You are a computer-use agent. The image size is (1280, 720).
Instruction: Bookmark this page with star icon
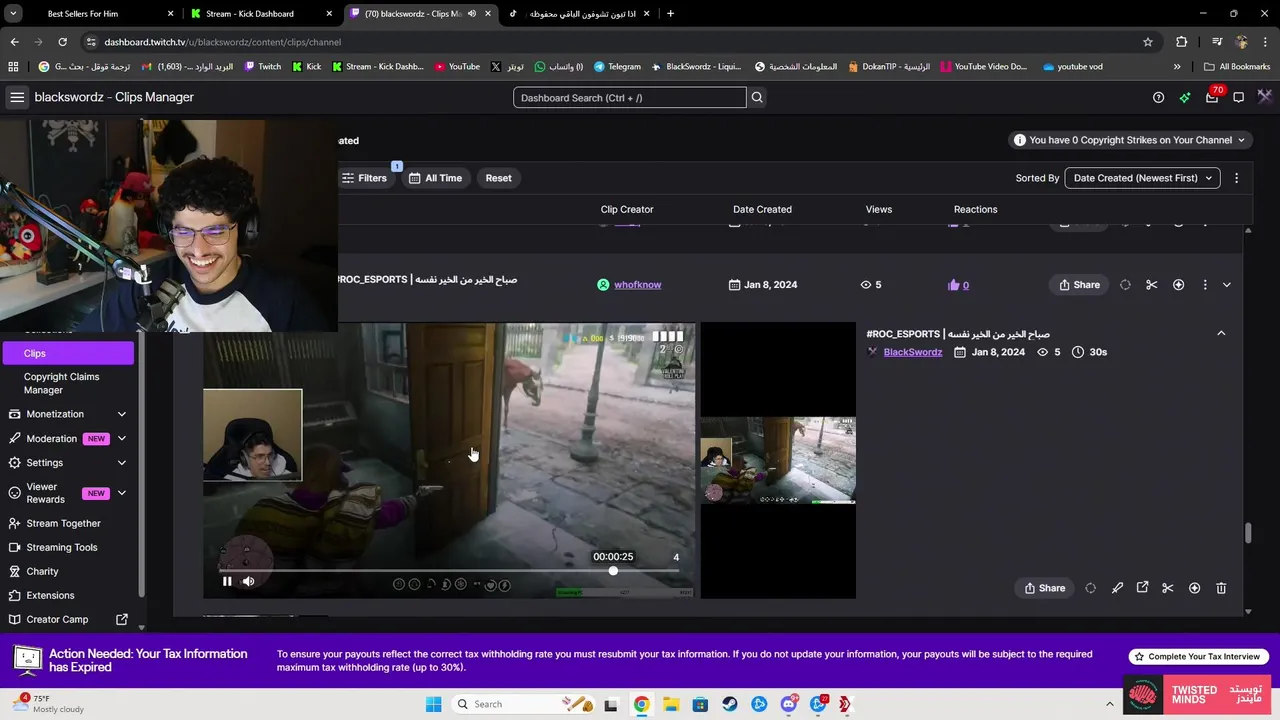tap(1148, 42)
